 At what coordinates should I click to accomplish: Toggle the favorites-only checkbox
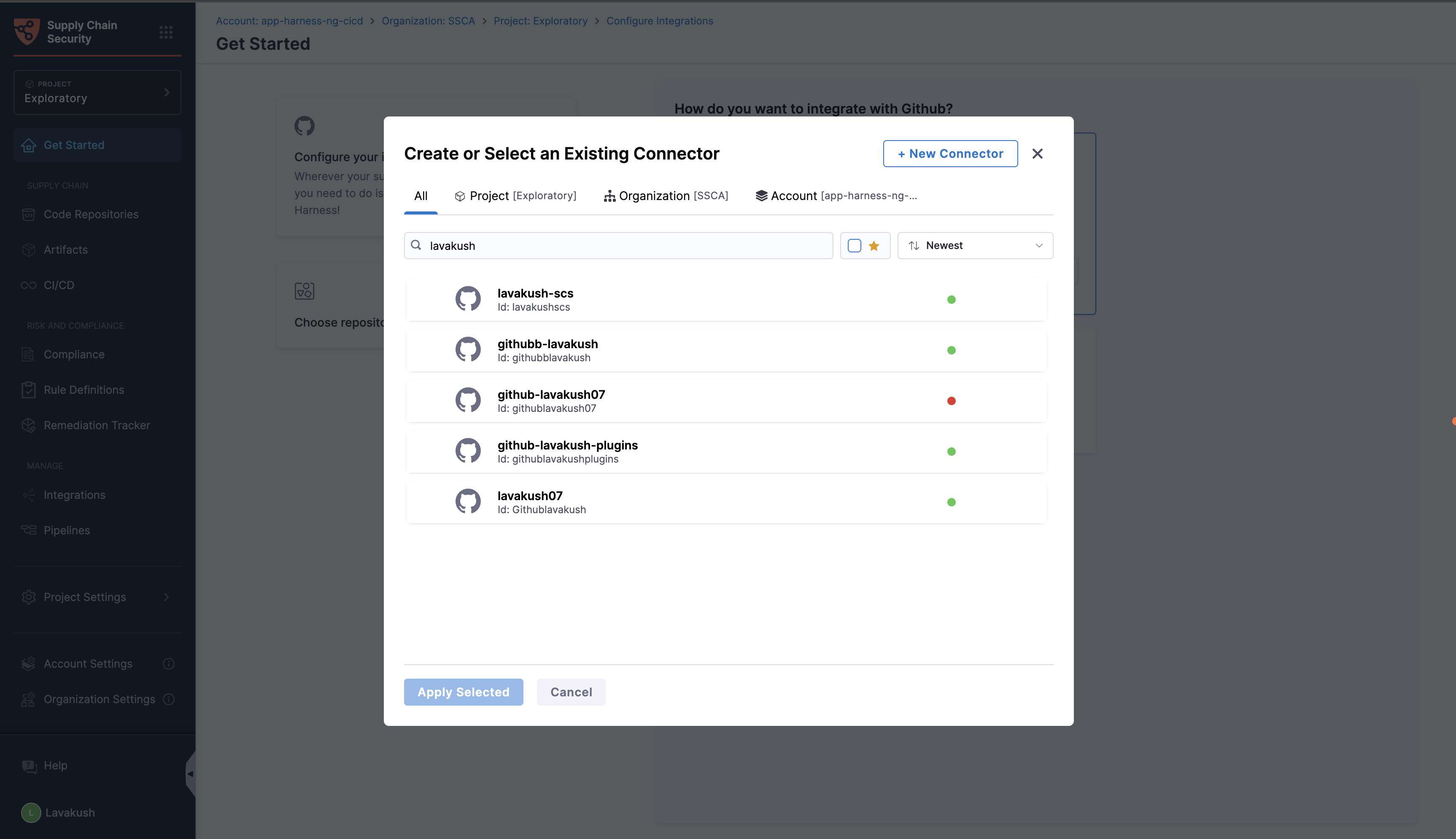click(855, 246)
